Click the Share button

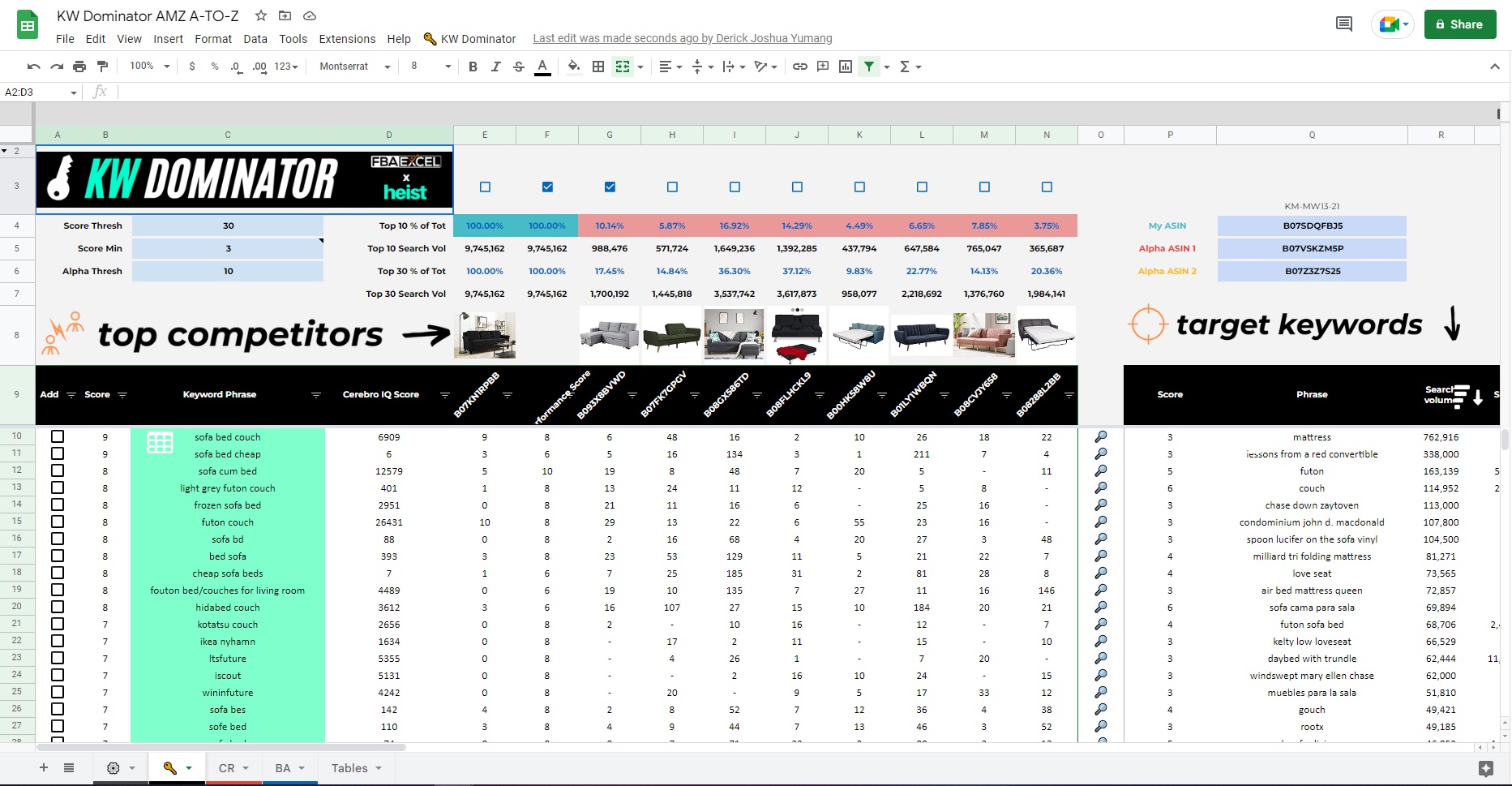click(1459, 24)
